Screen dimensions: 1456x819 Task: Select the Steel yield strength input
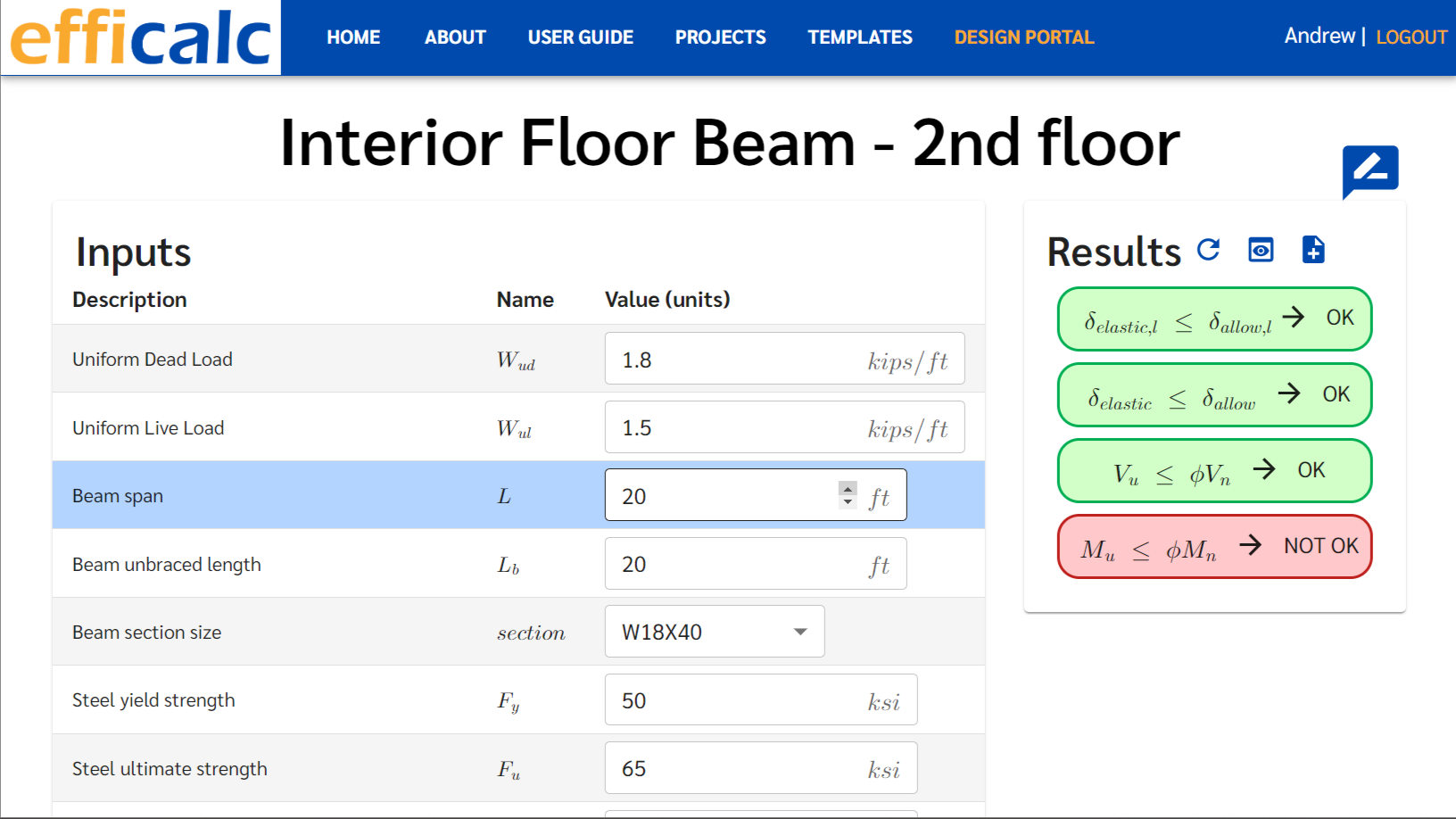point(732,701)
